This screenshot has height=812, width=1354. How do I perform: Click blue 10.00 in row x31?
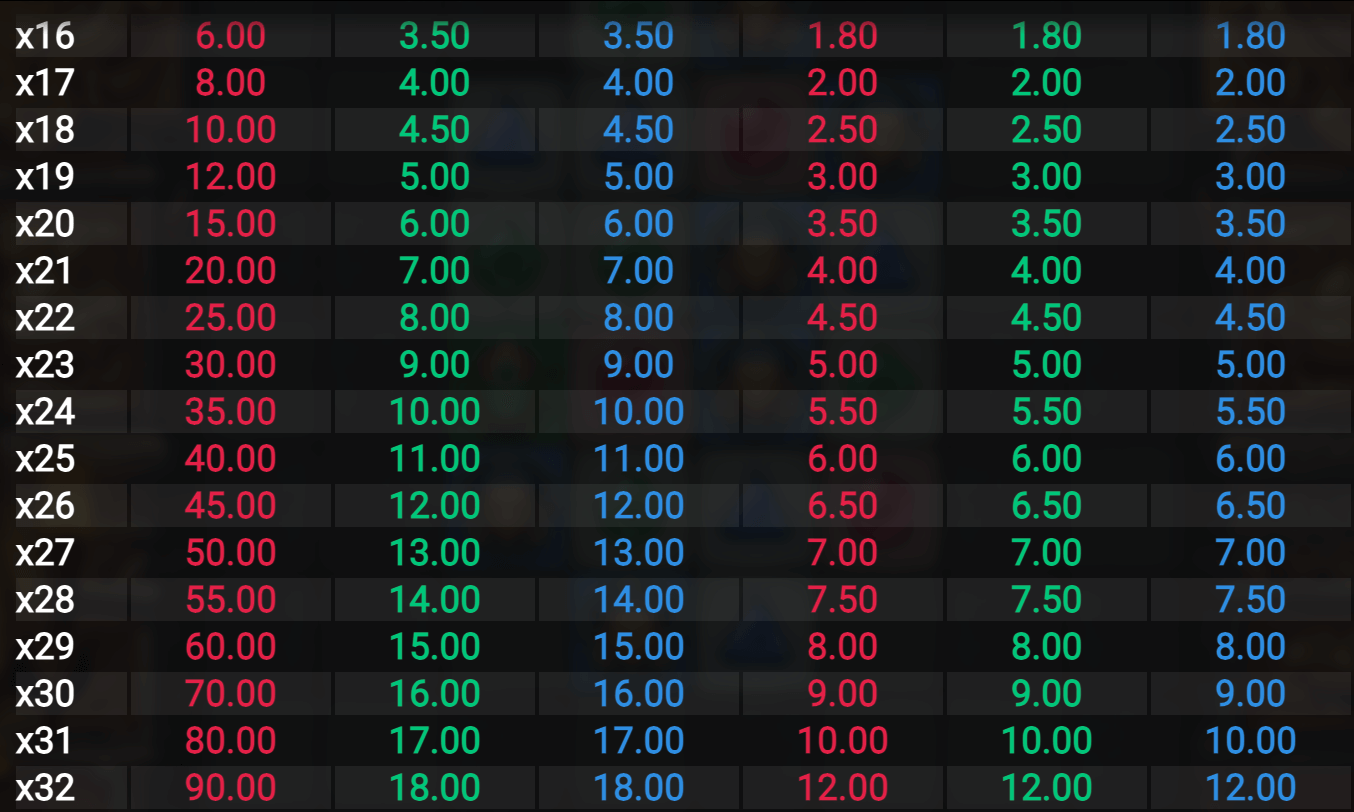click(x=1251, y=741)
